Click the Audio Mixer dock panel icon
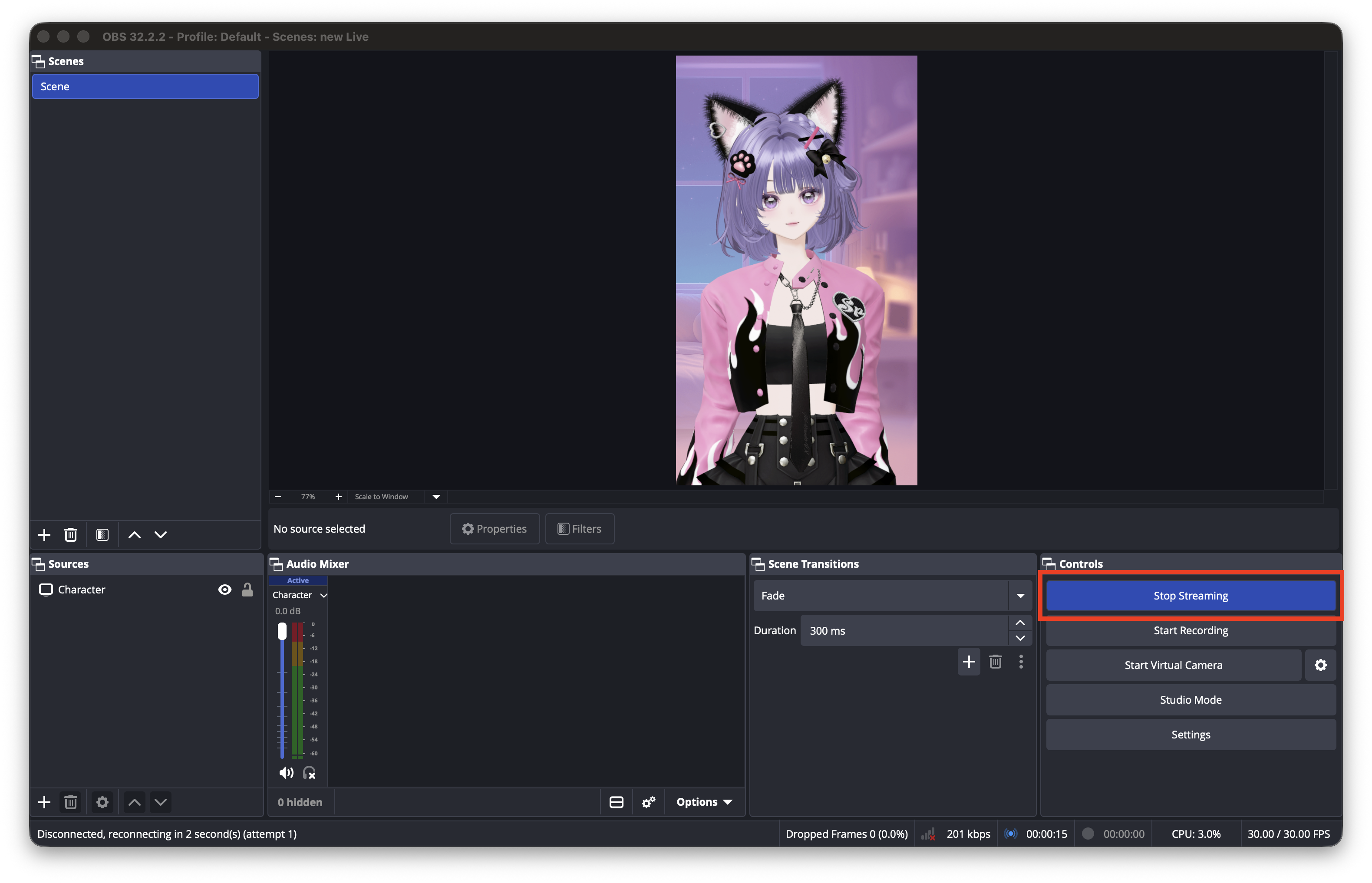Image resolution: width=1372 pixels, height=883 pixels. tap(276, 564)
